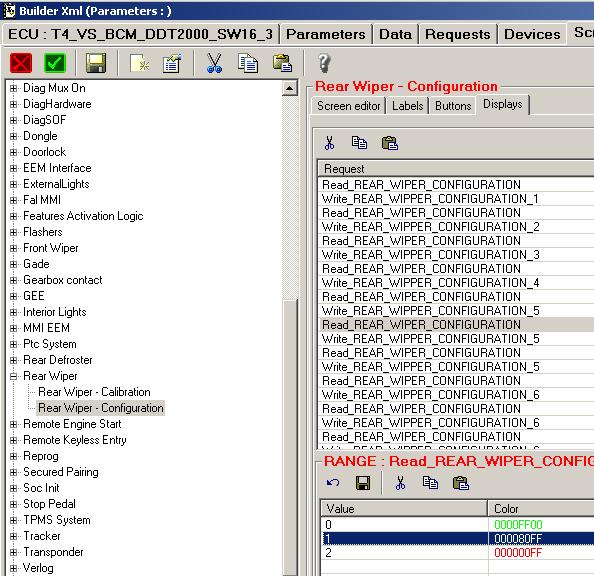
Task: Select the highlighted Read_REAR_WIPER_CONFIGURATION row
Action: click(456, 325)
